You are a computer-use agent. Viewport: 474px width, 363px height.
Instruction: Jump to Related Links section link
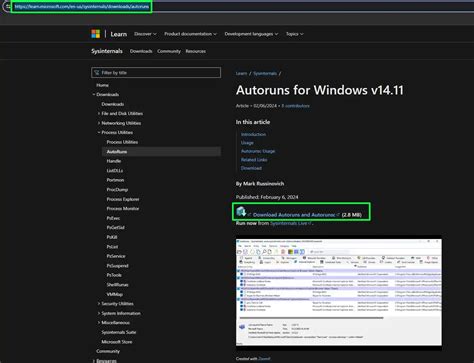254,160
